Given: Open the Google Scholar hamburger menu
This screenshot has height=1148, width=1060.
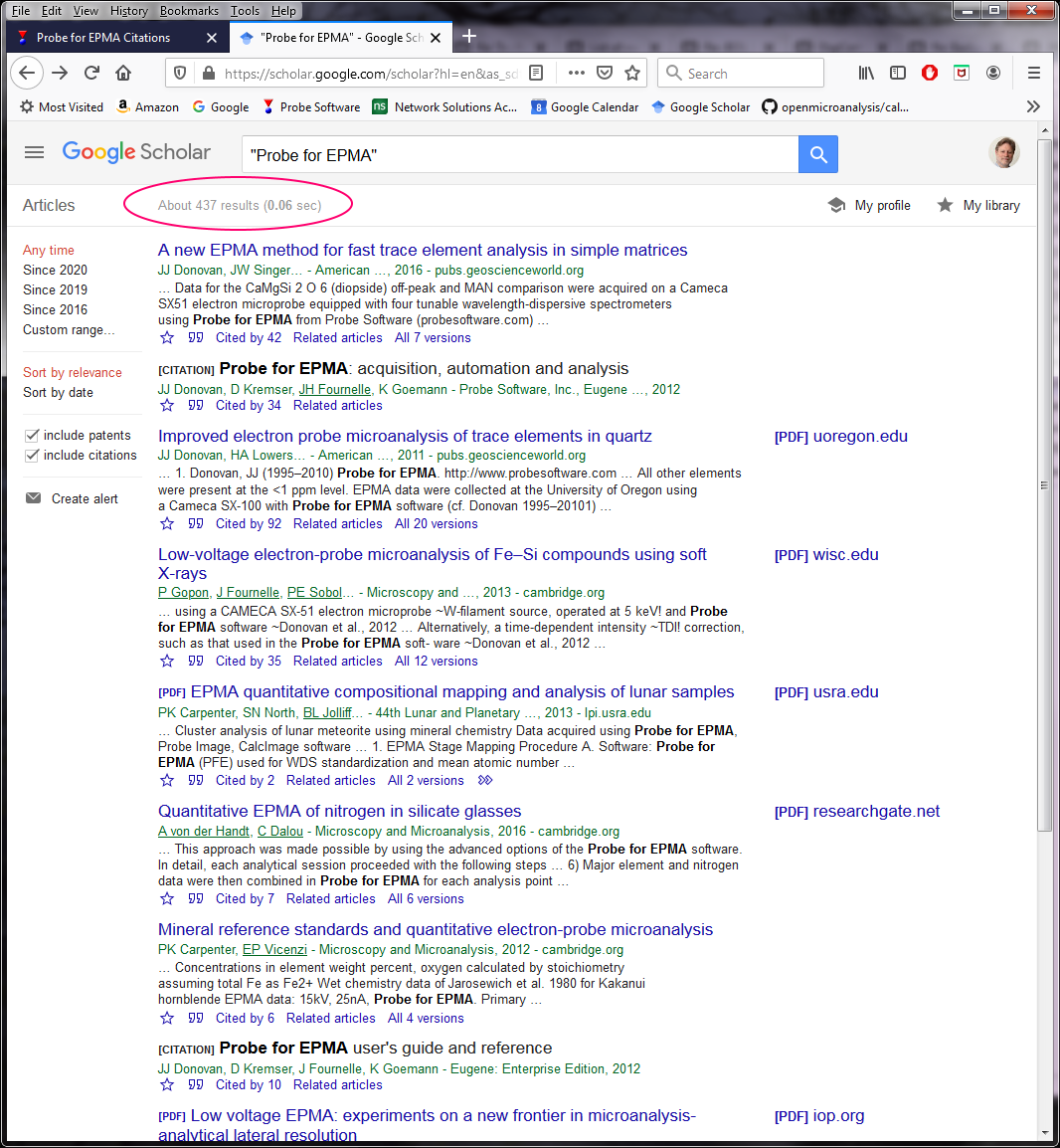Looking at the screenshot, I should point(35,152).
